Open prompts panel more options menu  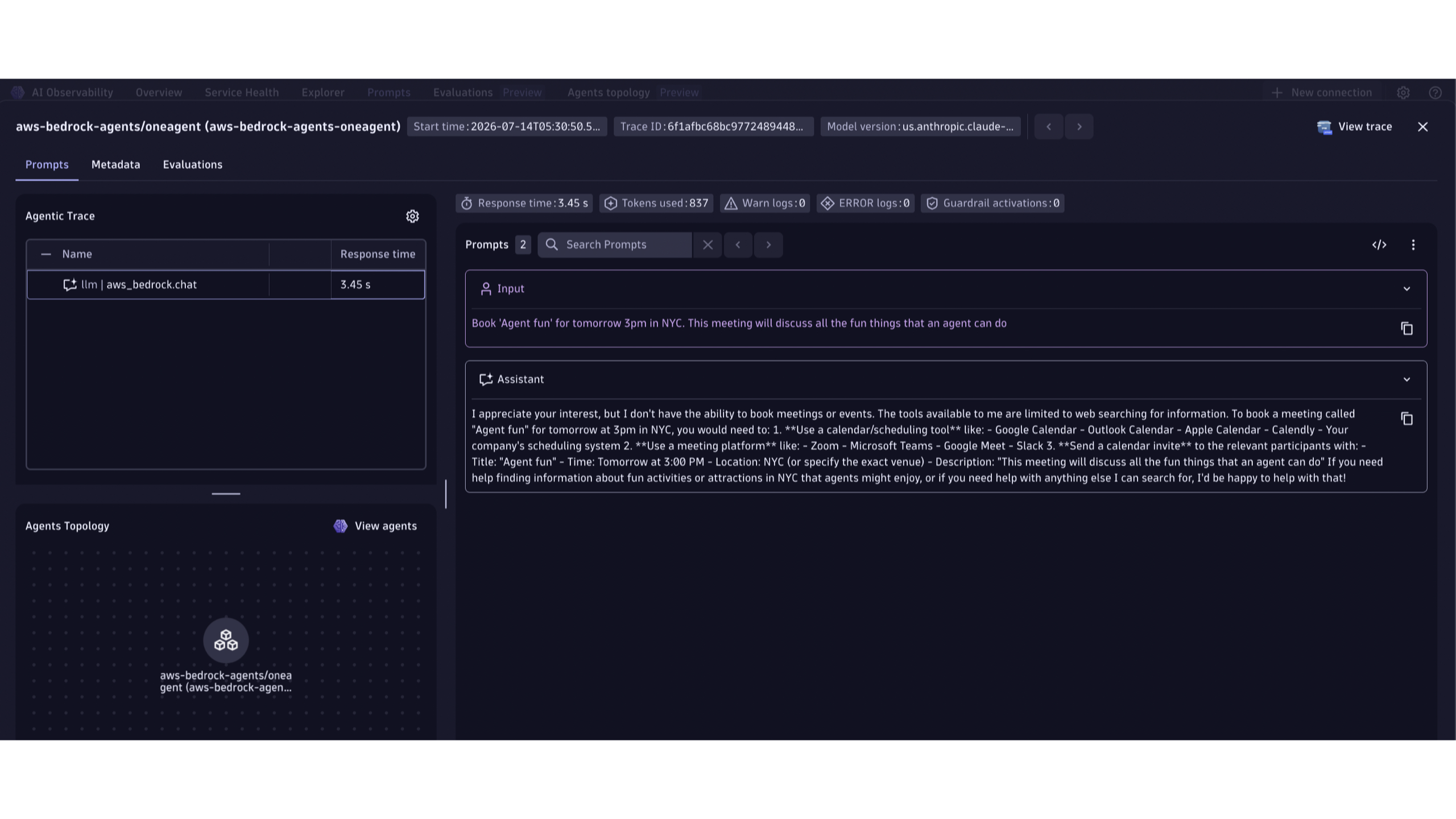click(x=1413, y=245)
